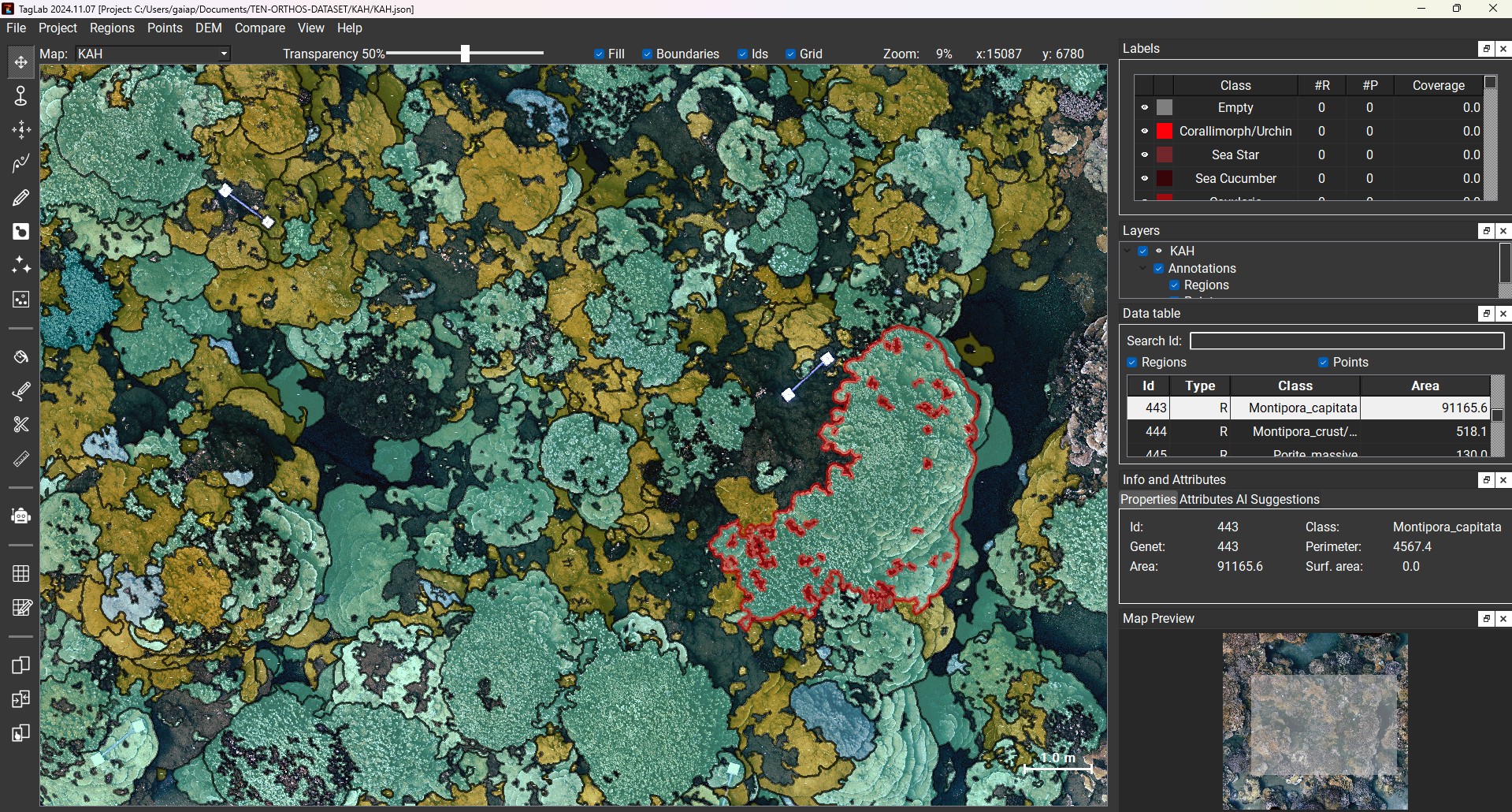
Task: Select the Sampling points tool
Action: coord(21,300)
